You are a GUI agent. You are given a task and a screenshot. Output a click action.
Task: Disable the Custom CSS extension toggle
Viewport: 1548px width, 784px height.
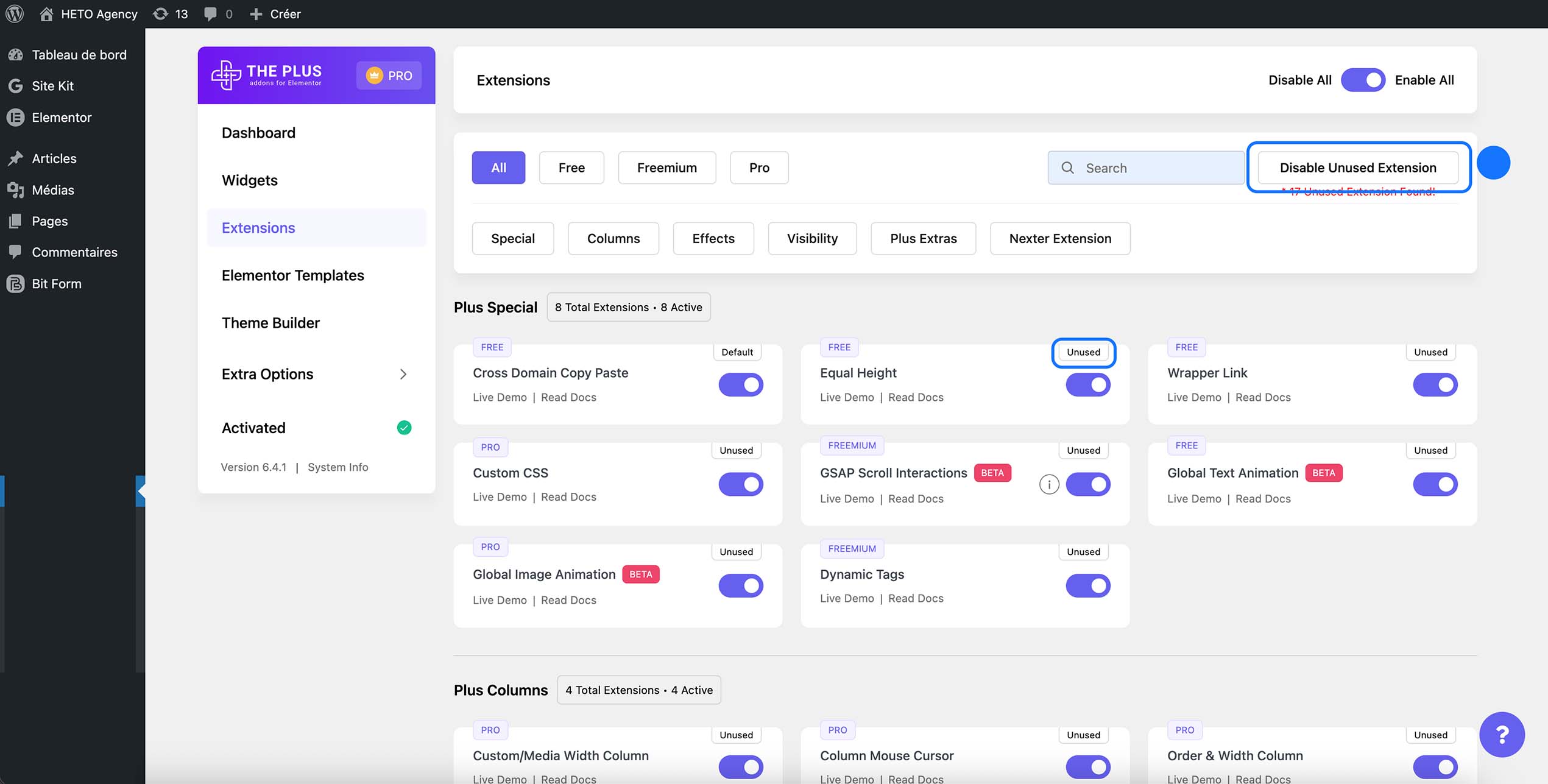point(740,484)
